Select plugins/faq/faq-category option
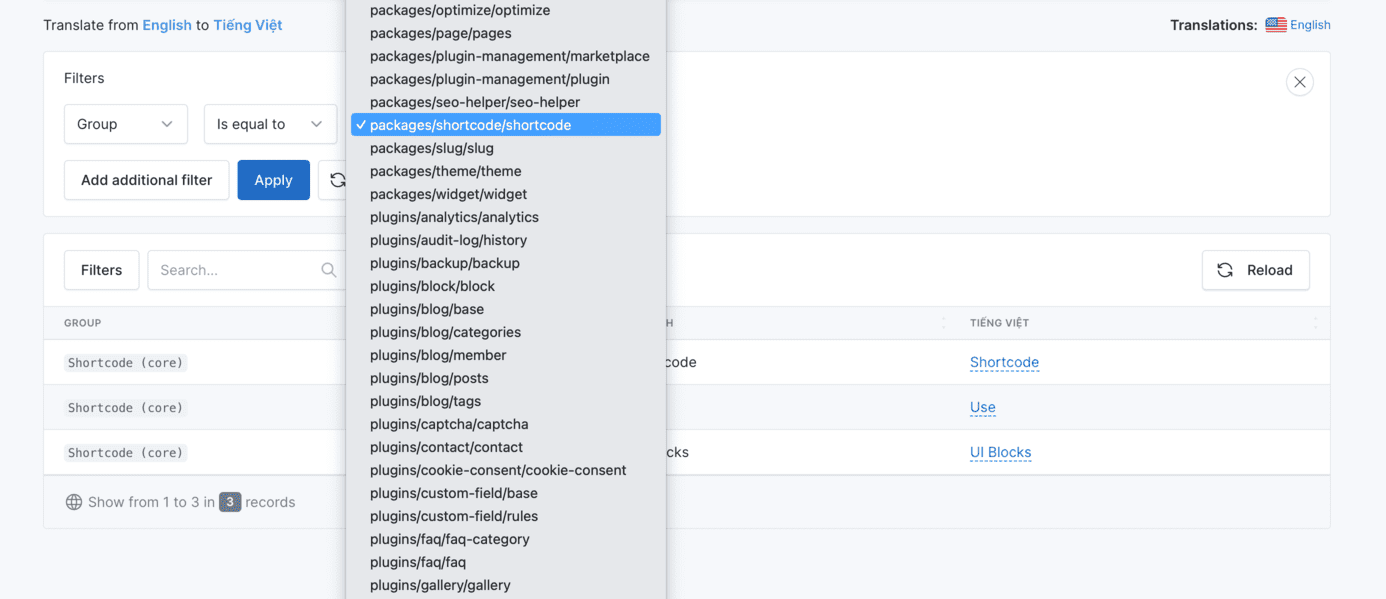The width and height of the screenshot is (1386, 599). click(449, 539)
